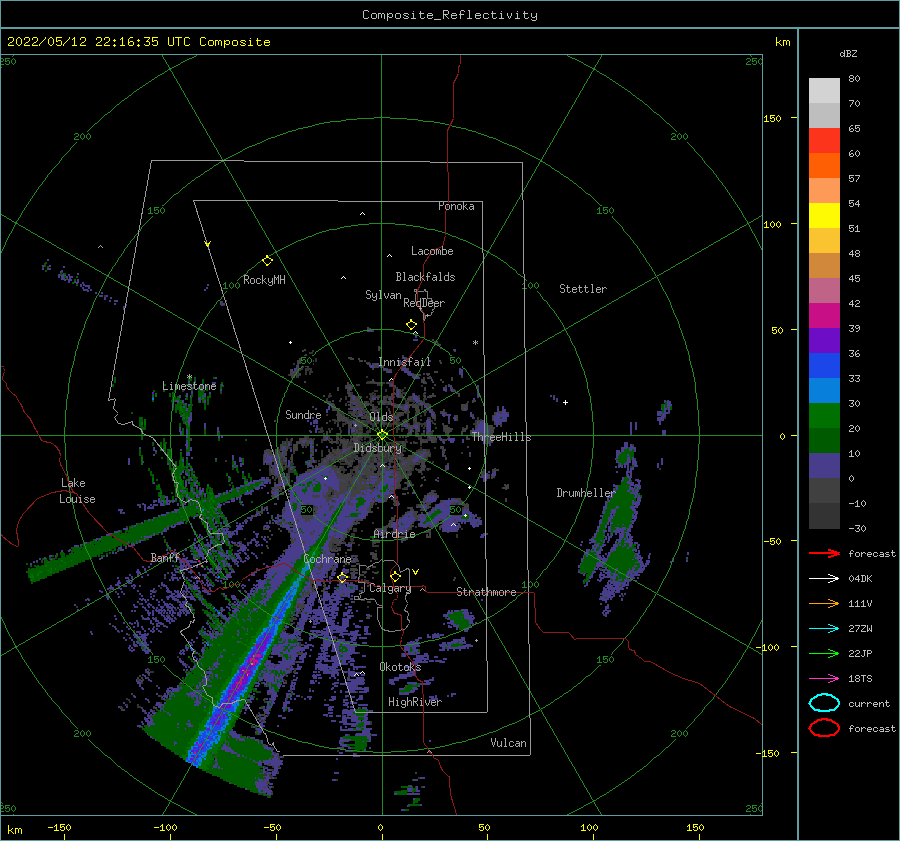Click the HighRiver label
Viewport: 900px width, 841px height.
415,702
